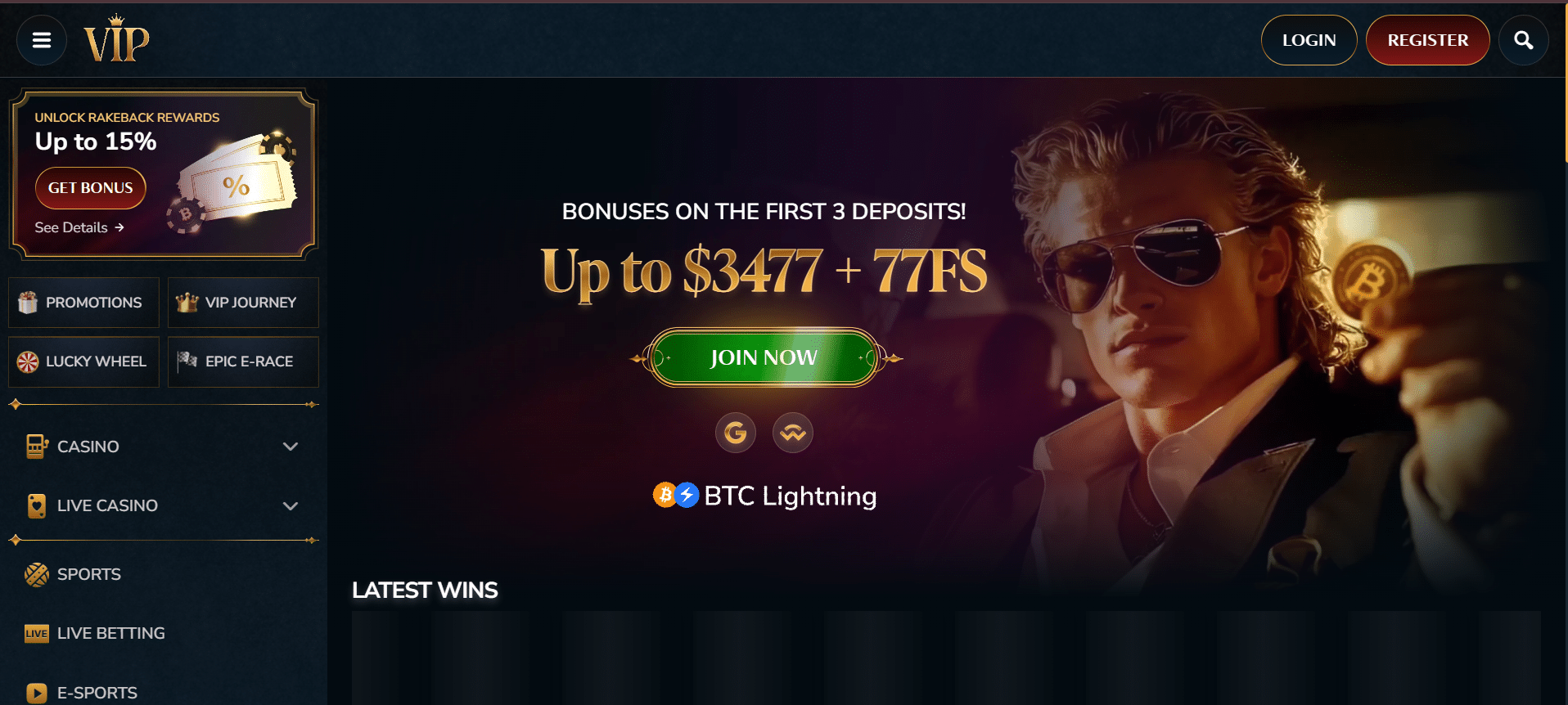Connect with the WalletConnect icon
This screenshot has height=705, width=1568.
coord(792,432)
